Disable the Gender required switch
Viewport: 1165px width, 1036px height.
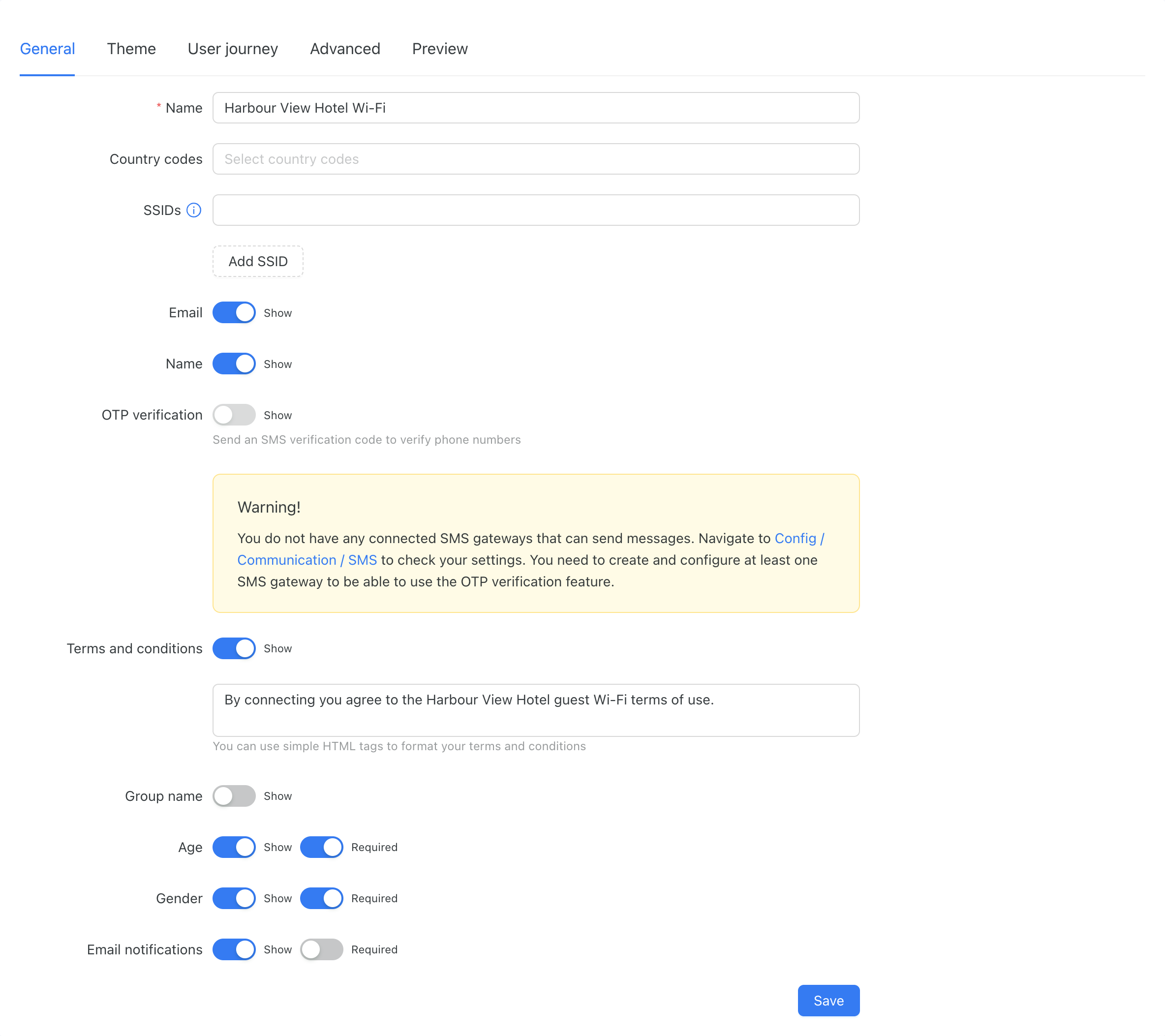pos(321,898)
